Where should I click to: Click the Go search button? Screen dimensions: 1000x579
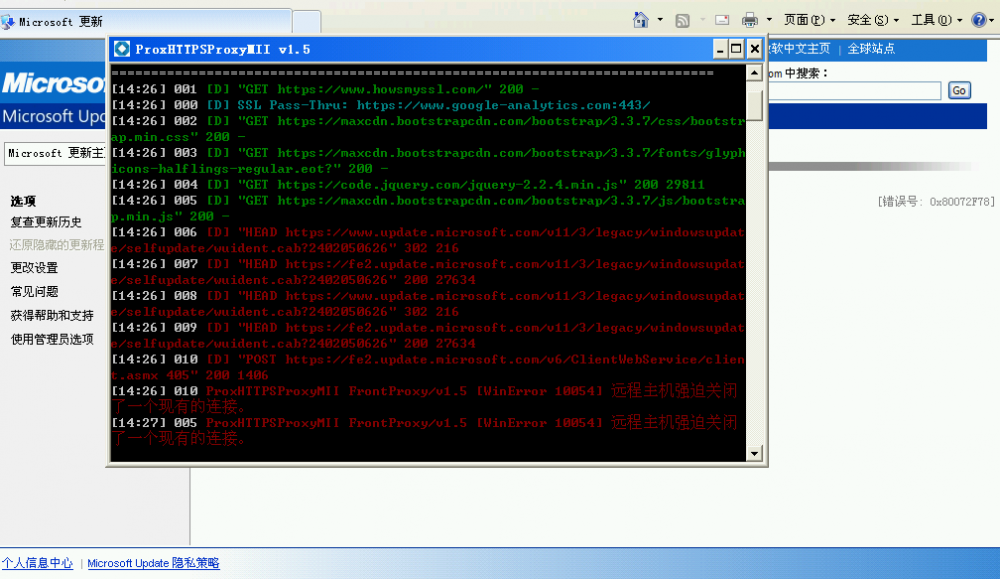click(959, 91)
